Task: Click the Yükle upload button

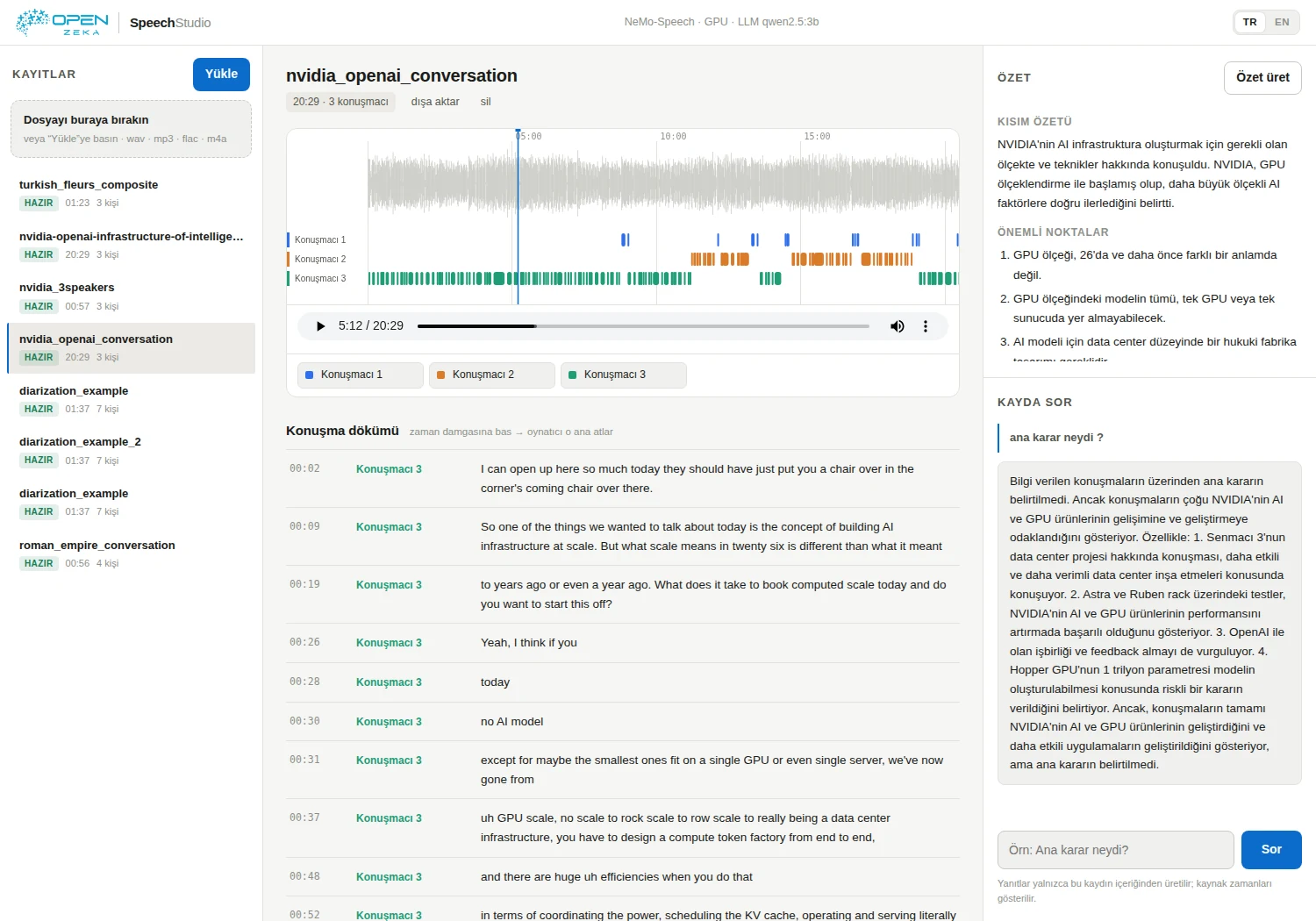Action: click(x=221, y=75)
